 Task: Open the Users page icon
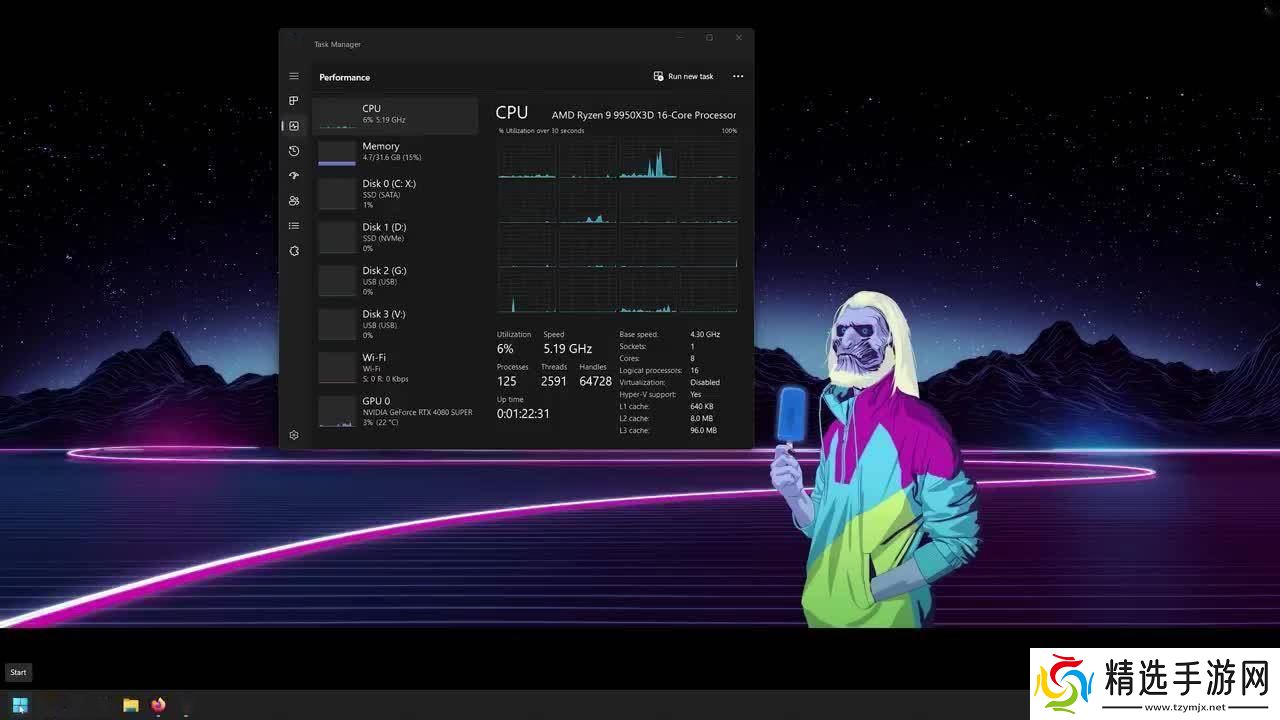(x=294, y=201)
